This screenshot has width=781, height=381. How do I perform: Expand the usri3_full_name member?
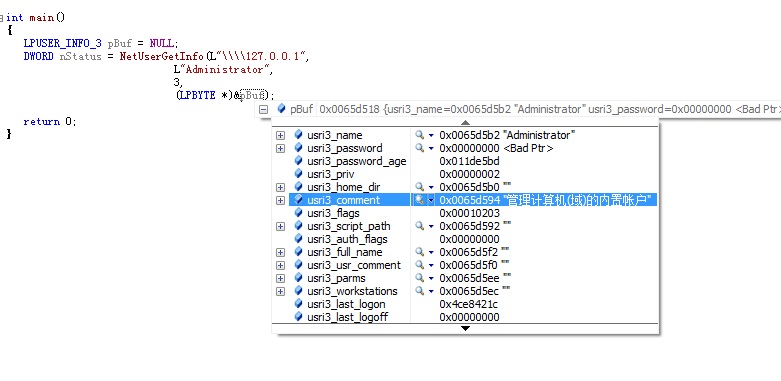pyautogui.click(x=280, y=252)
